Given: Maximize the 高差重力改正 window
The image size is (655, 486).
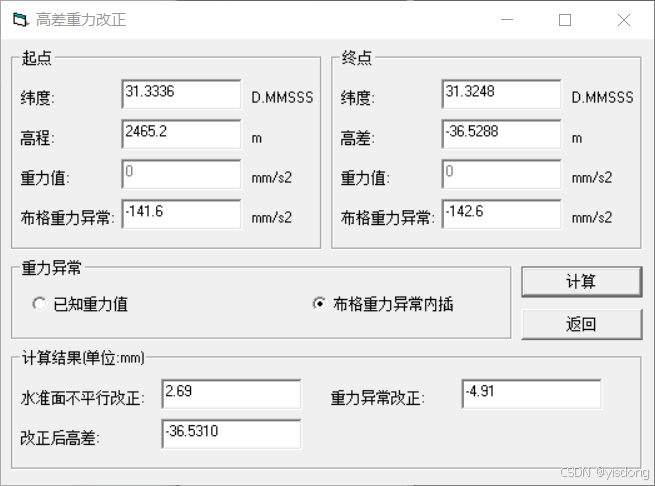Looking at the screenshot, I should pos(565,20).
